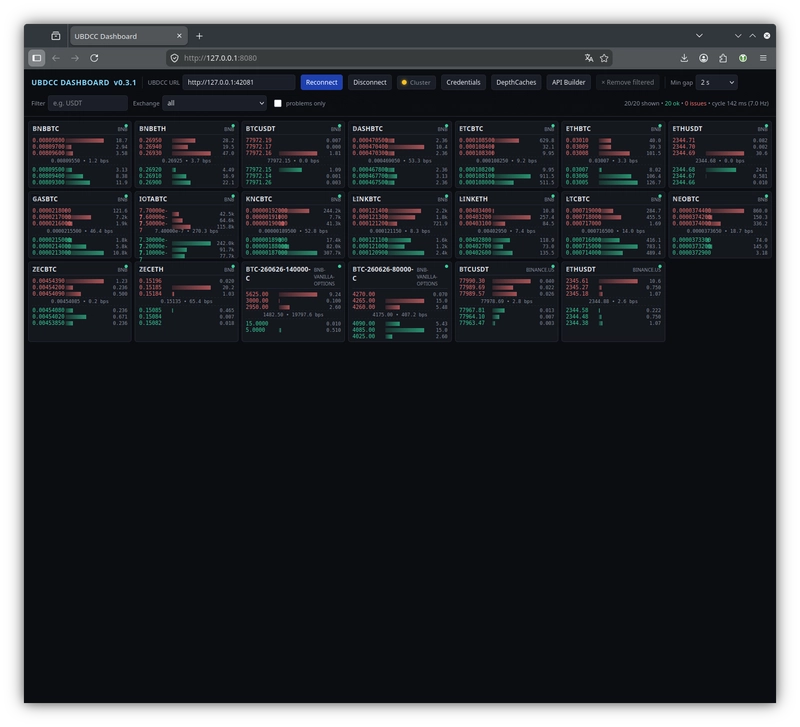Open the browser downloads icon
Viewport: 800px width, 727px height.
[684, 58]
